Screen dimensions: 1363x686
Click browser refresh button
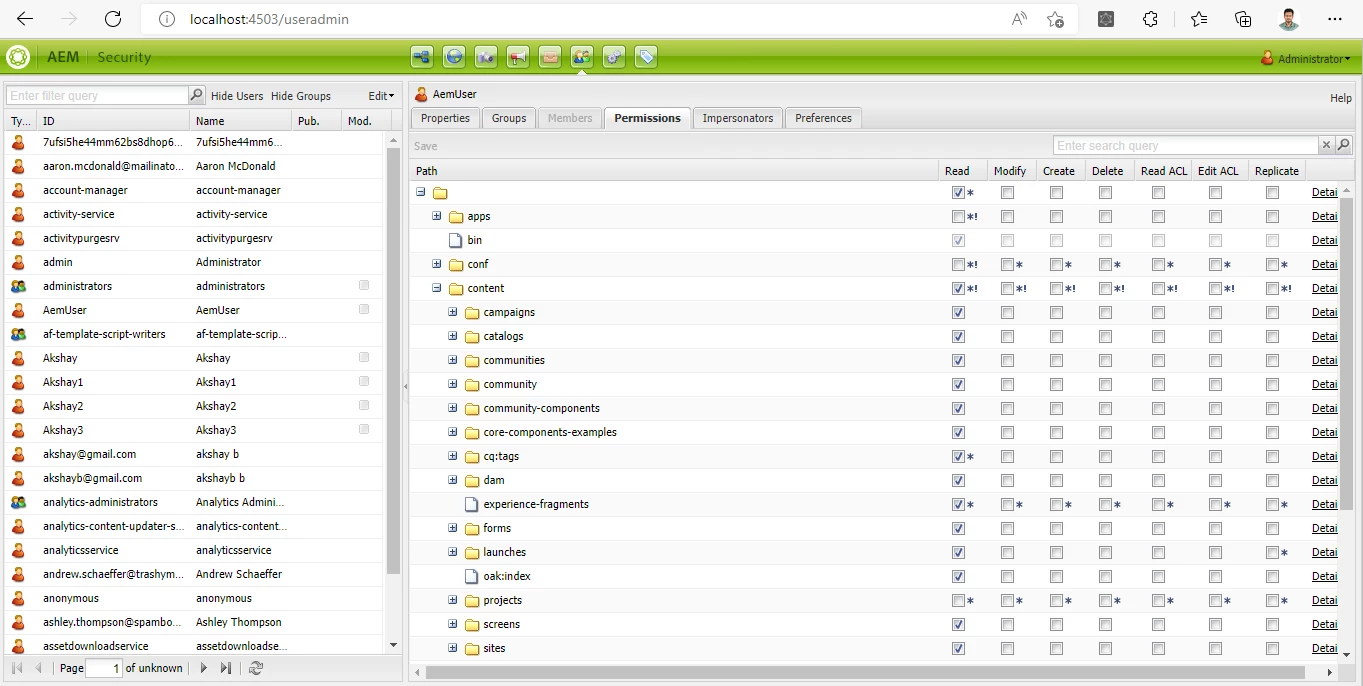113,19
